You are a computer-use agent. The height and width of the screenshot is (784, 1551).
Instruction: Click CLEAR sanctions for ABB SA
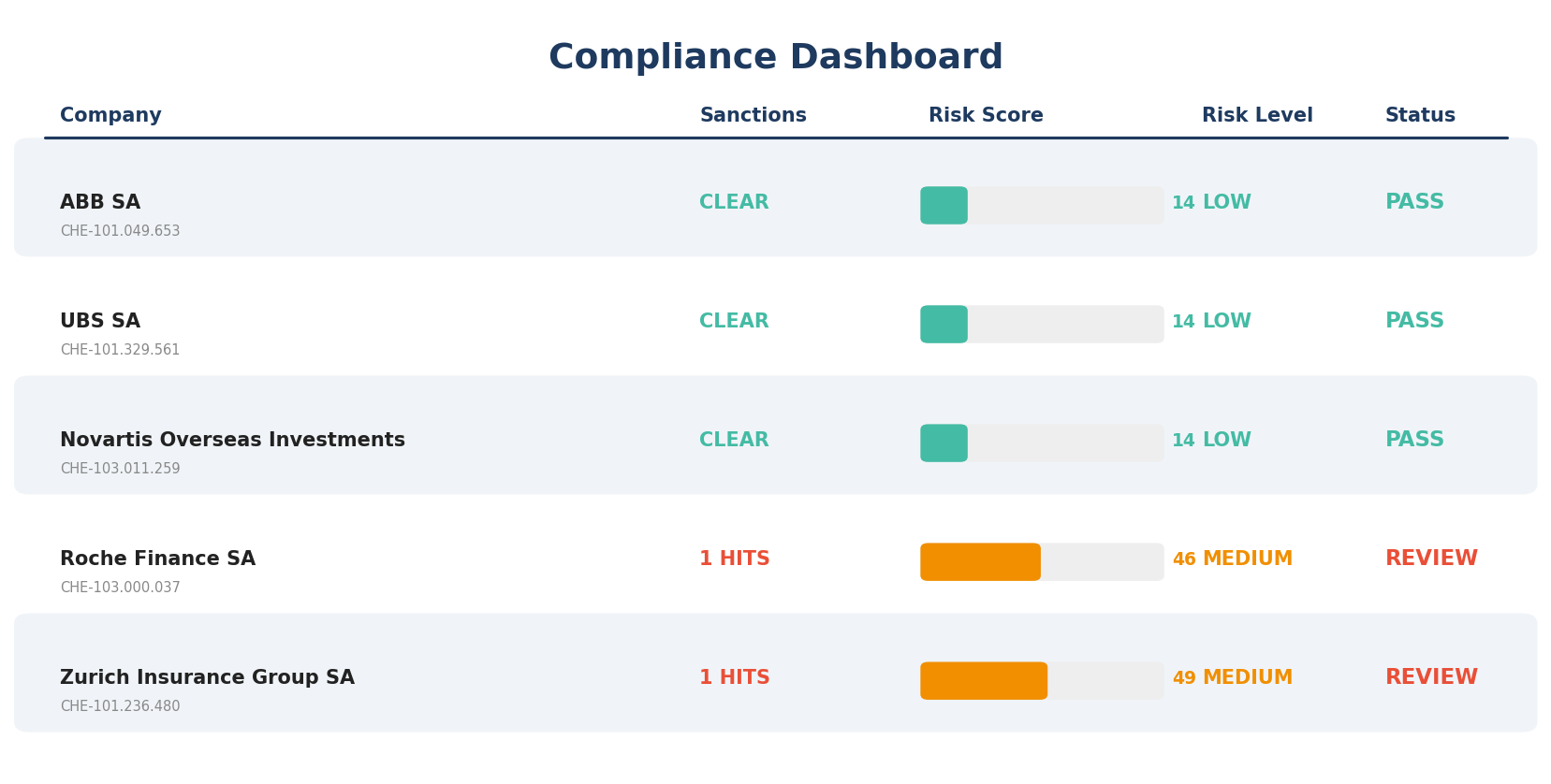pyautogui.click(x=734, y=203)
